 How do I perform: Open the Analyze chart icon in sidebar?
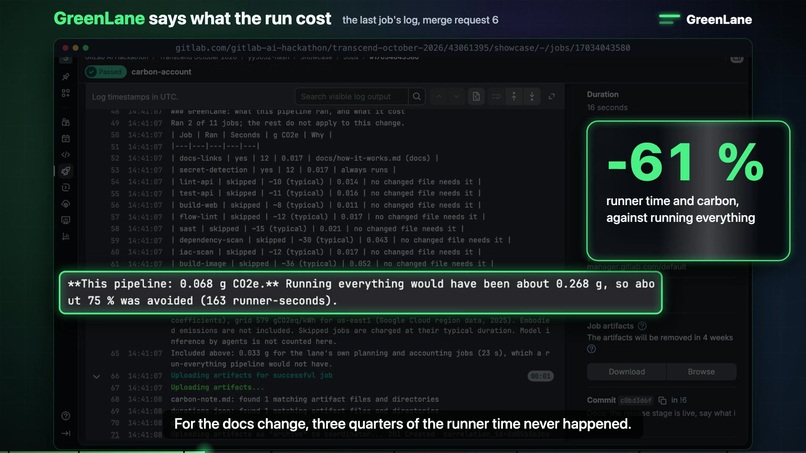(x=66, y=237)
